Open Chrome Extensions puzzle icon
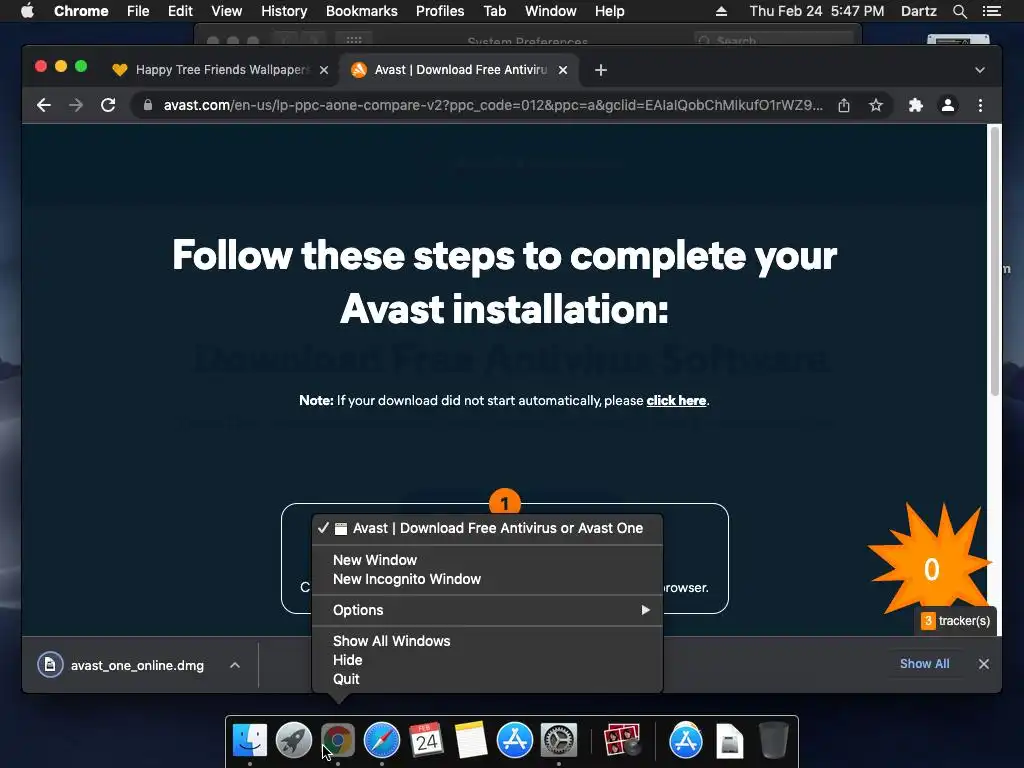Viewport: 1024px width, 768px height. 916,105
